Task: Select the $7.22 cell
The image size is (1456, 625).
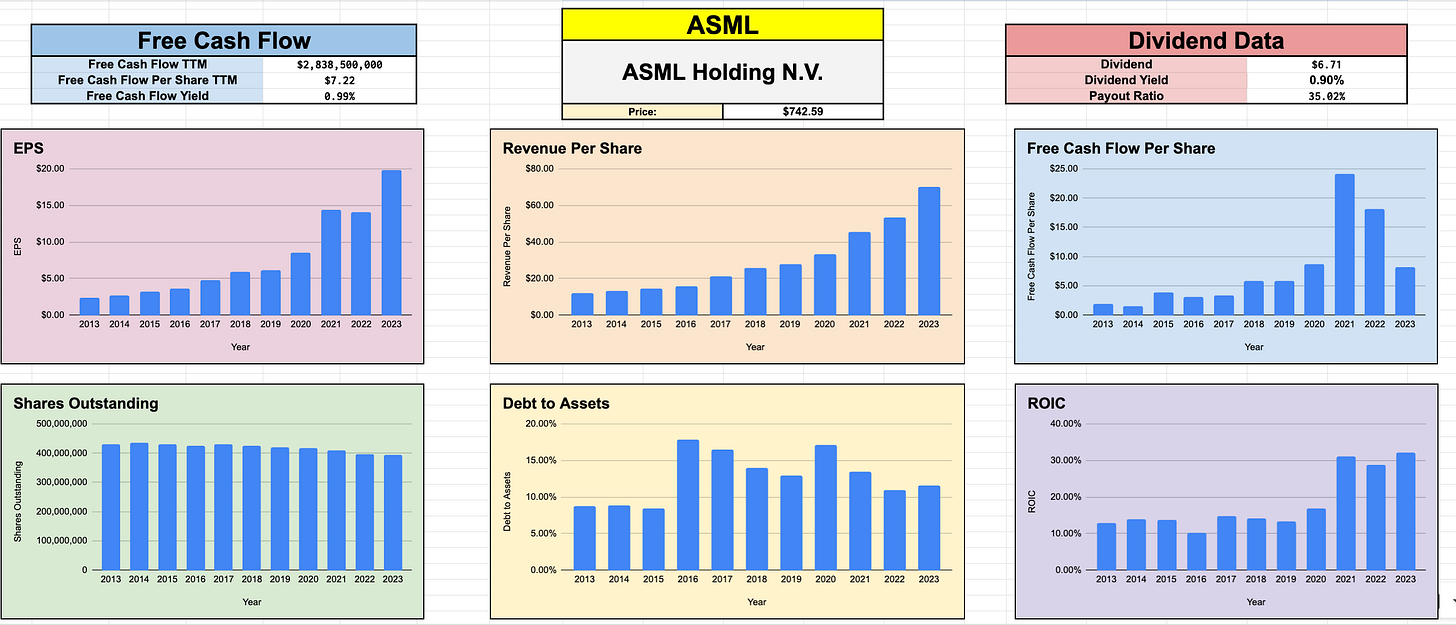Action: [340, 80]
